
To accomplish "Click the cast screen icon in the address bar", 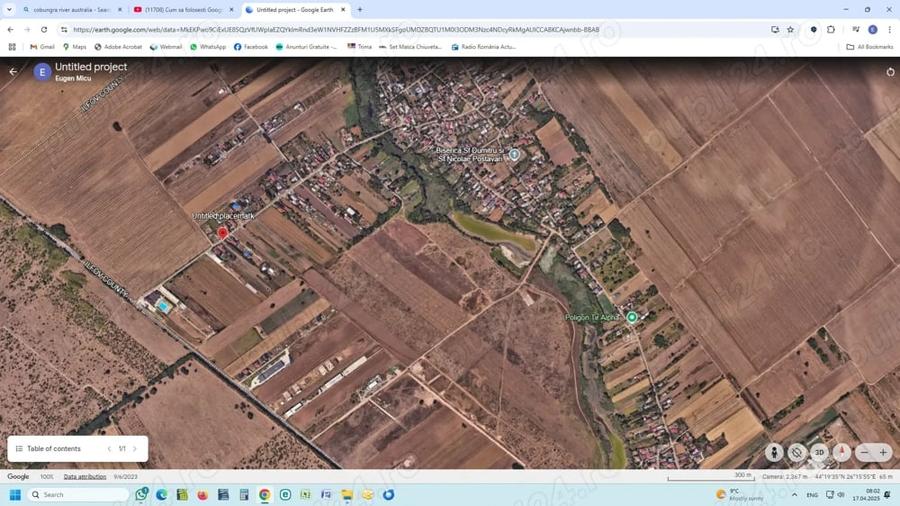I will tap(775, 29).
